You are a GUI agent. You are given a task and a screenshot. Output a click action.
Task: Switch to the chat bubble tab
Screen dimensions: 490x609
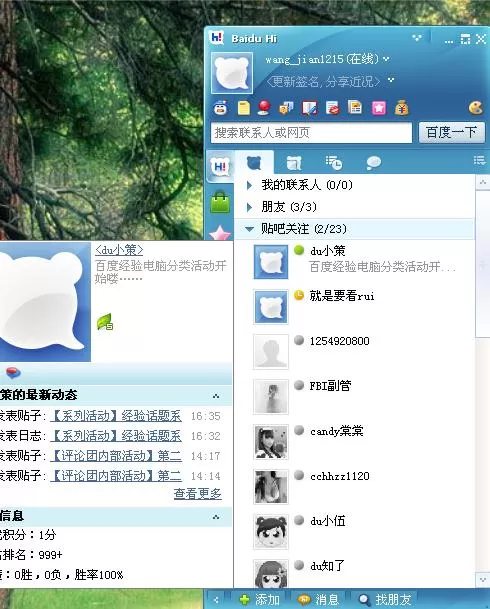(374, 163)
